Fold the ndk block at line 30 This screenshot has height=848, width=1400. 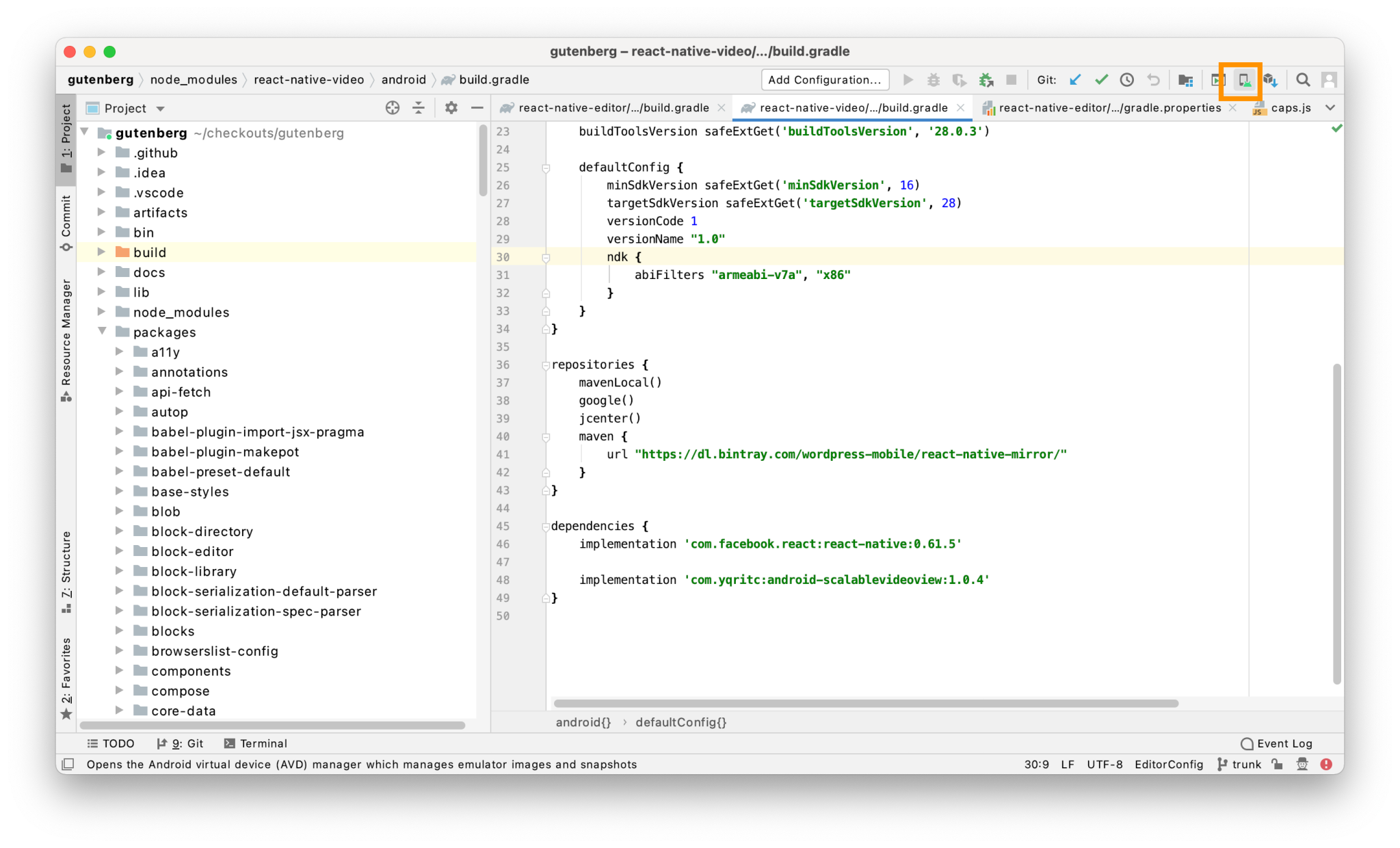pyautogui.click(x=546, y=258)
